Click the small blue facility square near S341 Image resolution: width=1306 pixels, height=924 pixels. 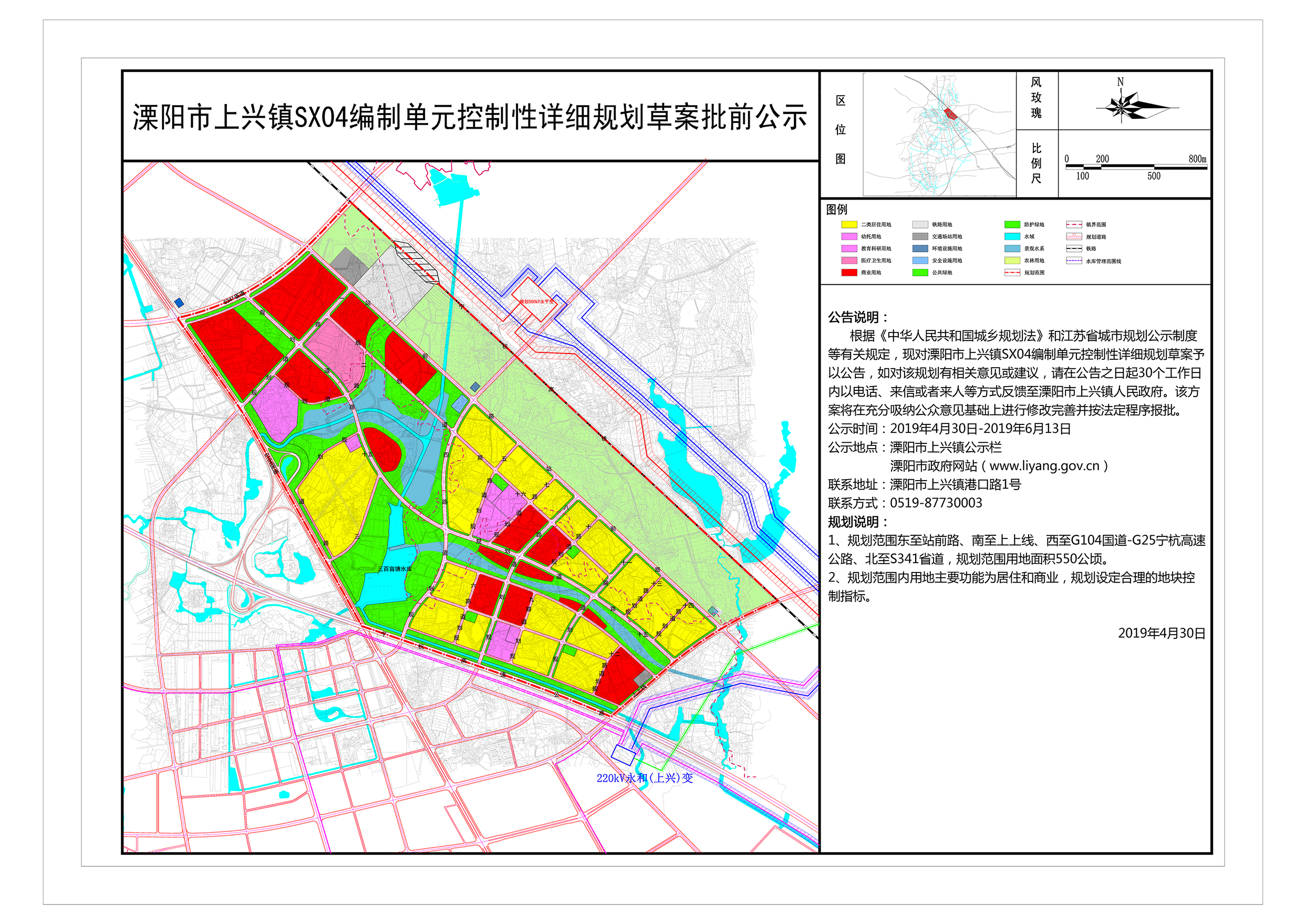(179, 303)
